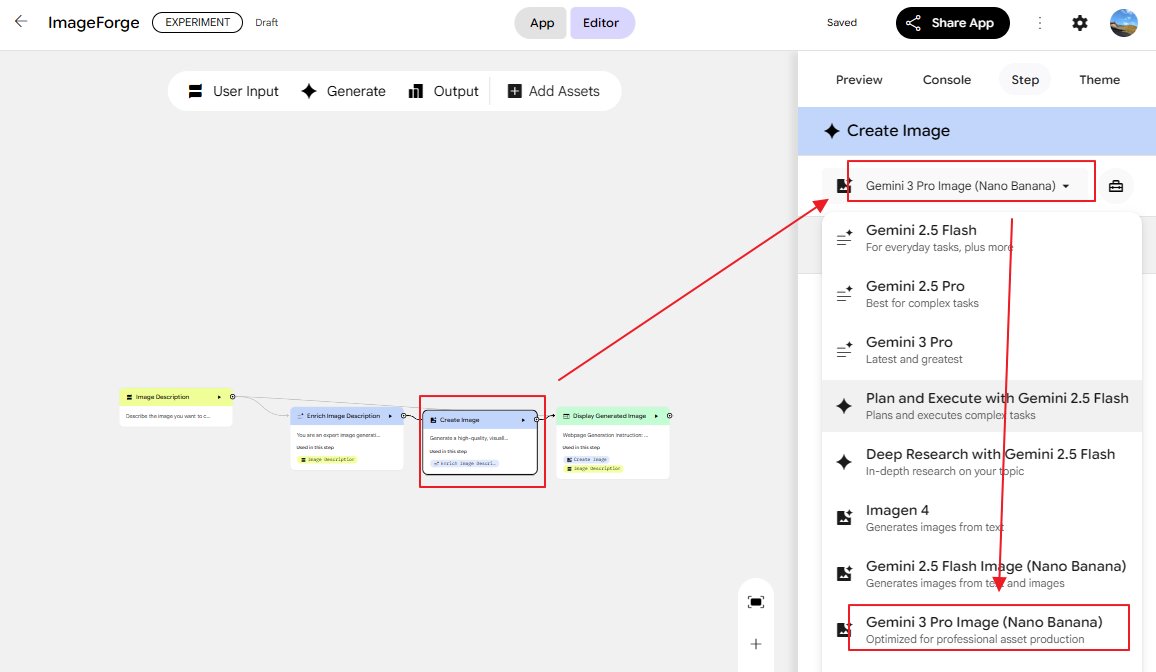
Task: Click the Saved status text
Action: 842,23
